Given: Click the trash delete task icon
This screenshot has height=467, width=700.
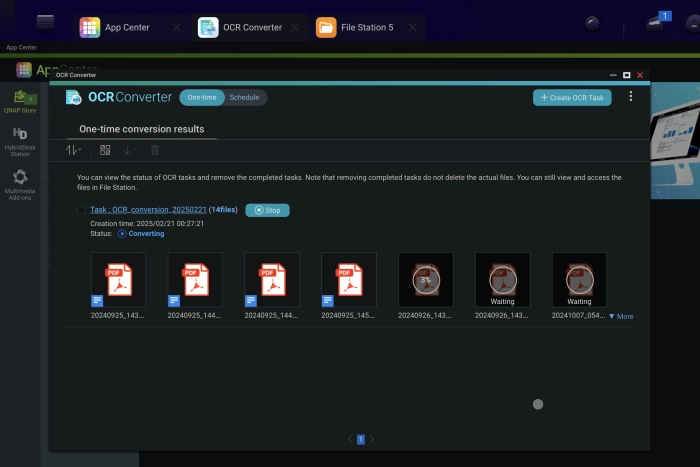Looking at the screenshot, I should tap(155, 150).
